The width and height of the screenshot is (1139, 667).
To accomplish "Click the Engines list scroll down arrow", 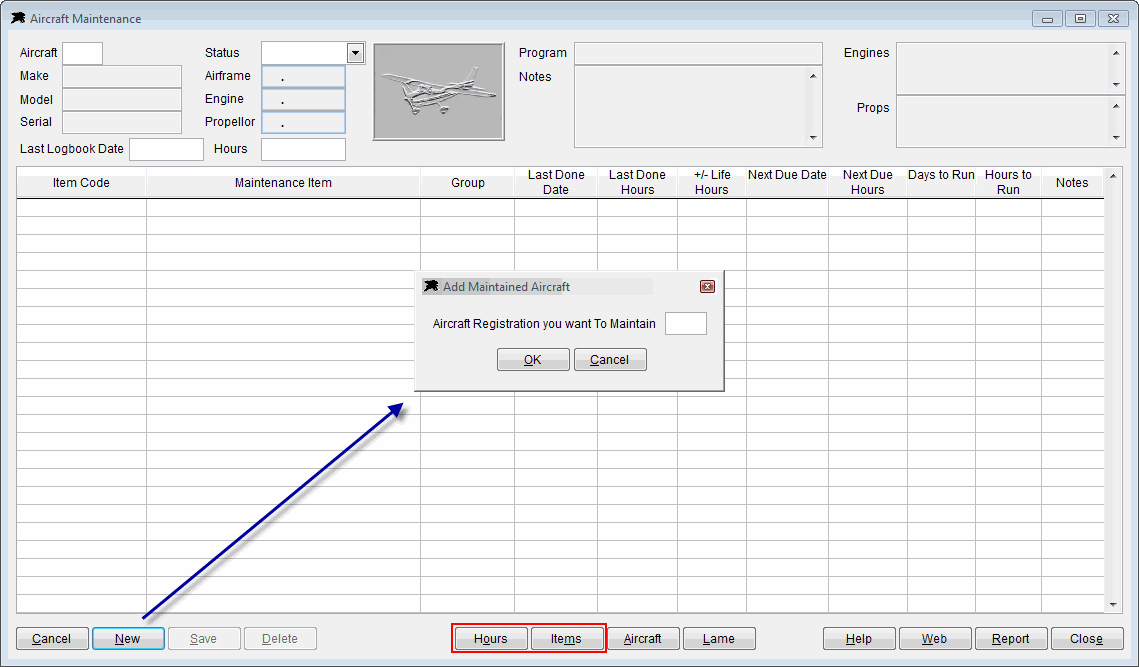I will tap(1116, 85).
